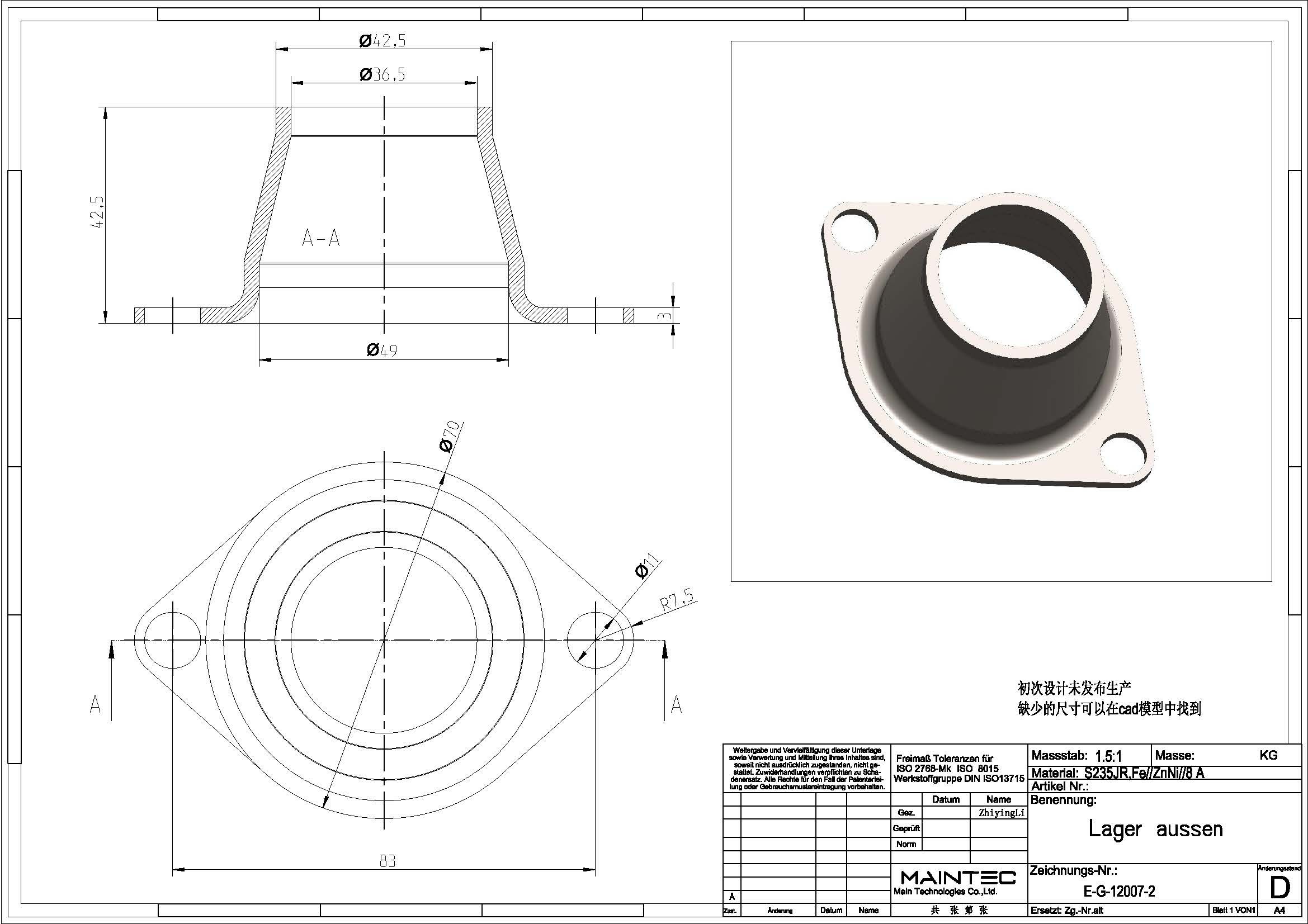
Task: Click the 83 hole spacing dimension
Action: click(x=388, y=861)
